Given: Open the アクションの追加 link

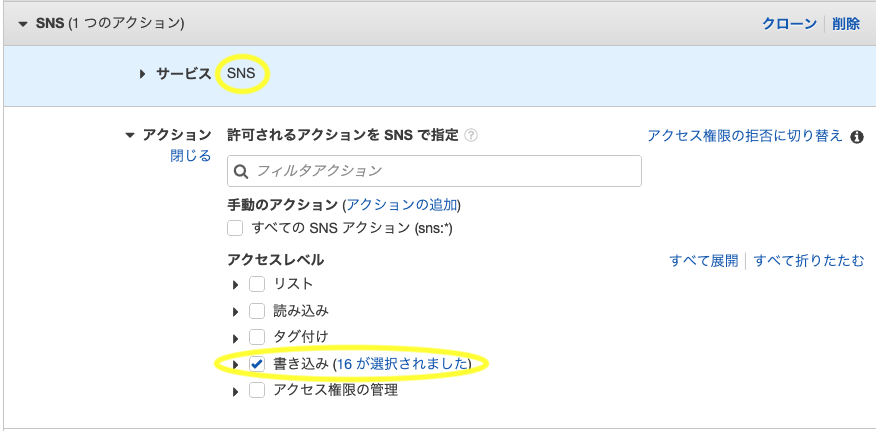Looking at the screenshot, I should point(402,205).
